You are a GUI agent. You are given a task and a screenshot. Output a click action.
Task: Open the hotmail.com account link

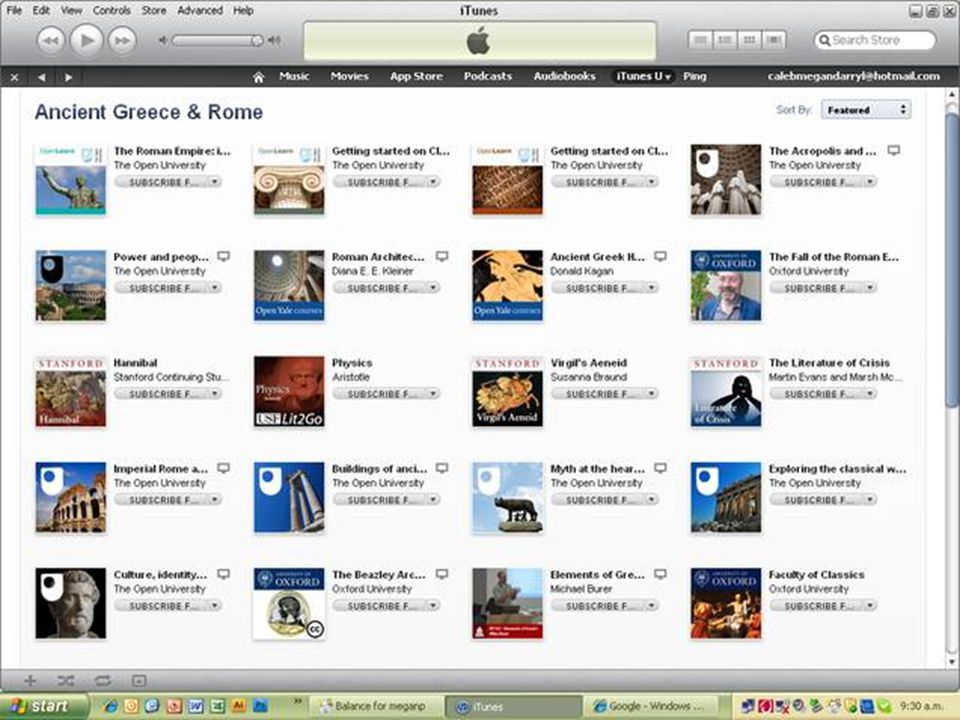[853, 77]
